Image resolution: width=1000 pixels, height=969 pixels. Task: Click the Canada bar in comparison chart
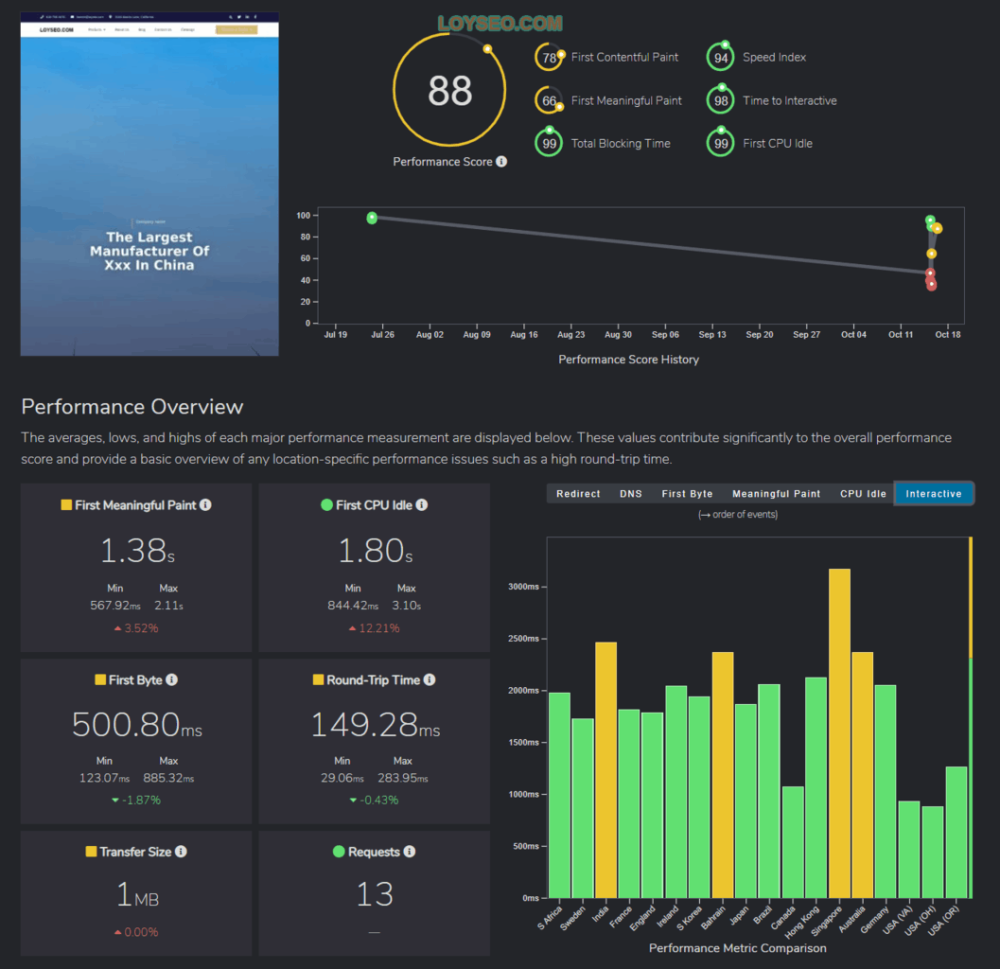tap(793, 842)
